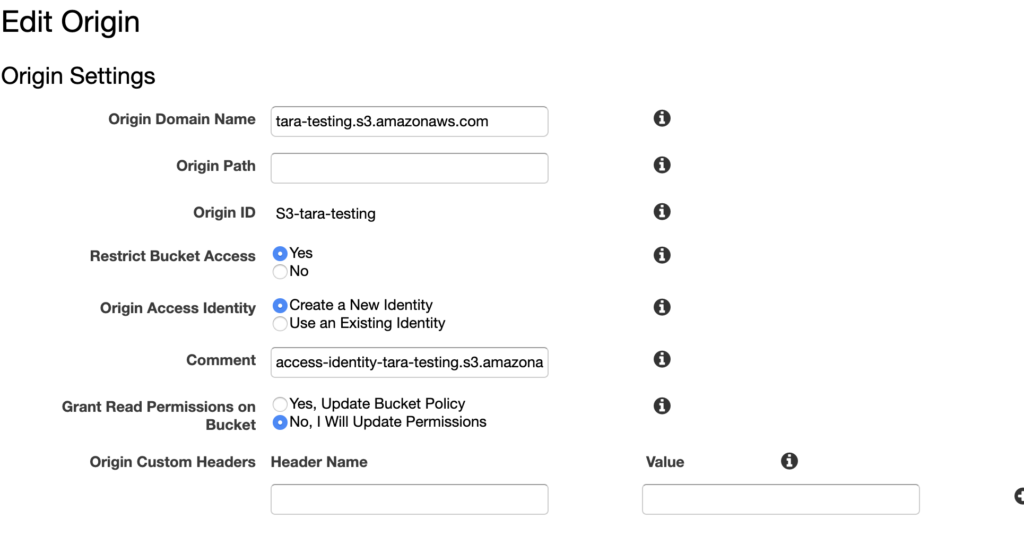Select Yes for Restrict Bucket Access
The width and height of the screenshot is (1024, 553).
(x=280, y=253)
